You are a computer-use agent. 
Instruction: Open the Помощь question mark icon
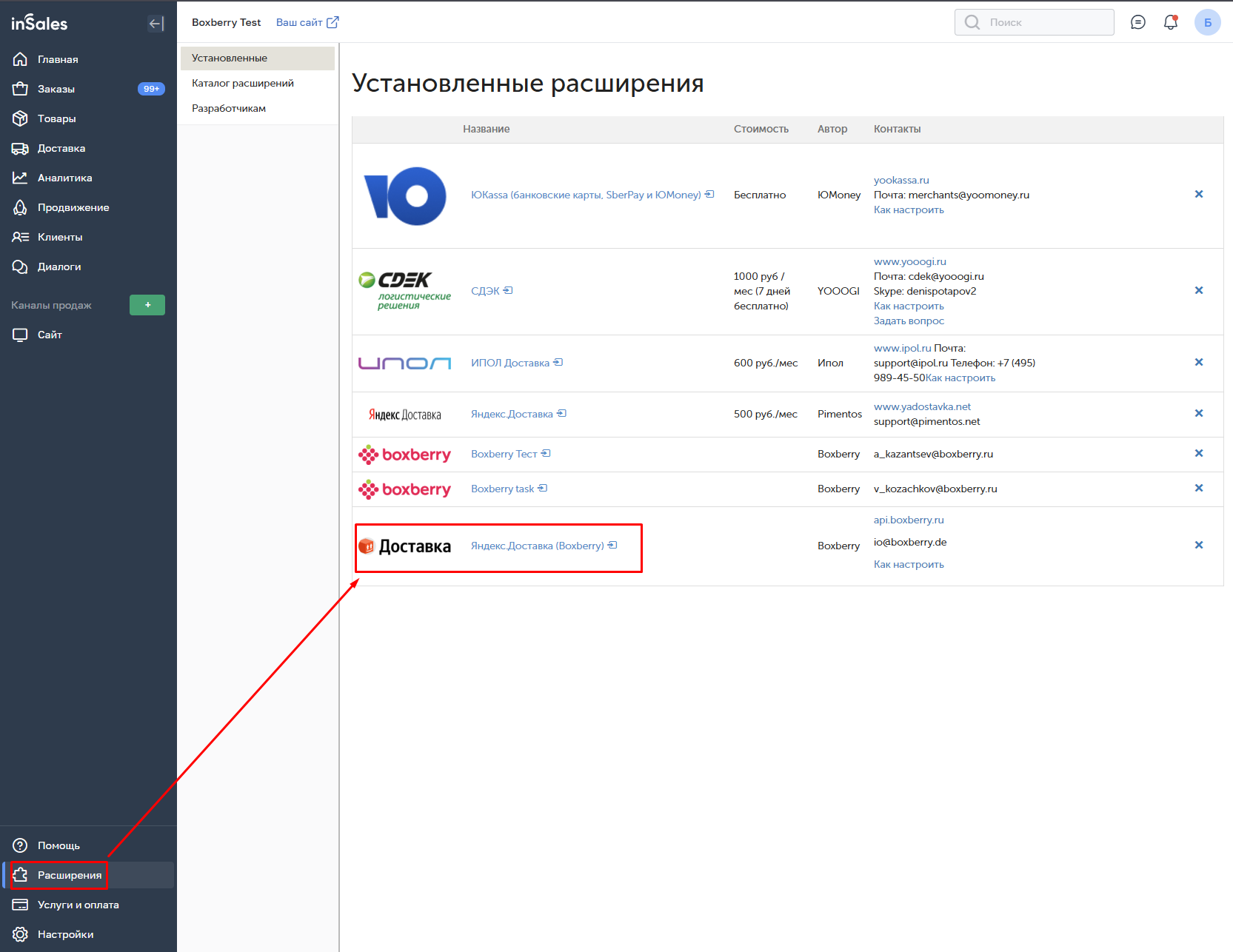click(20, 845)
